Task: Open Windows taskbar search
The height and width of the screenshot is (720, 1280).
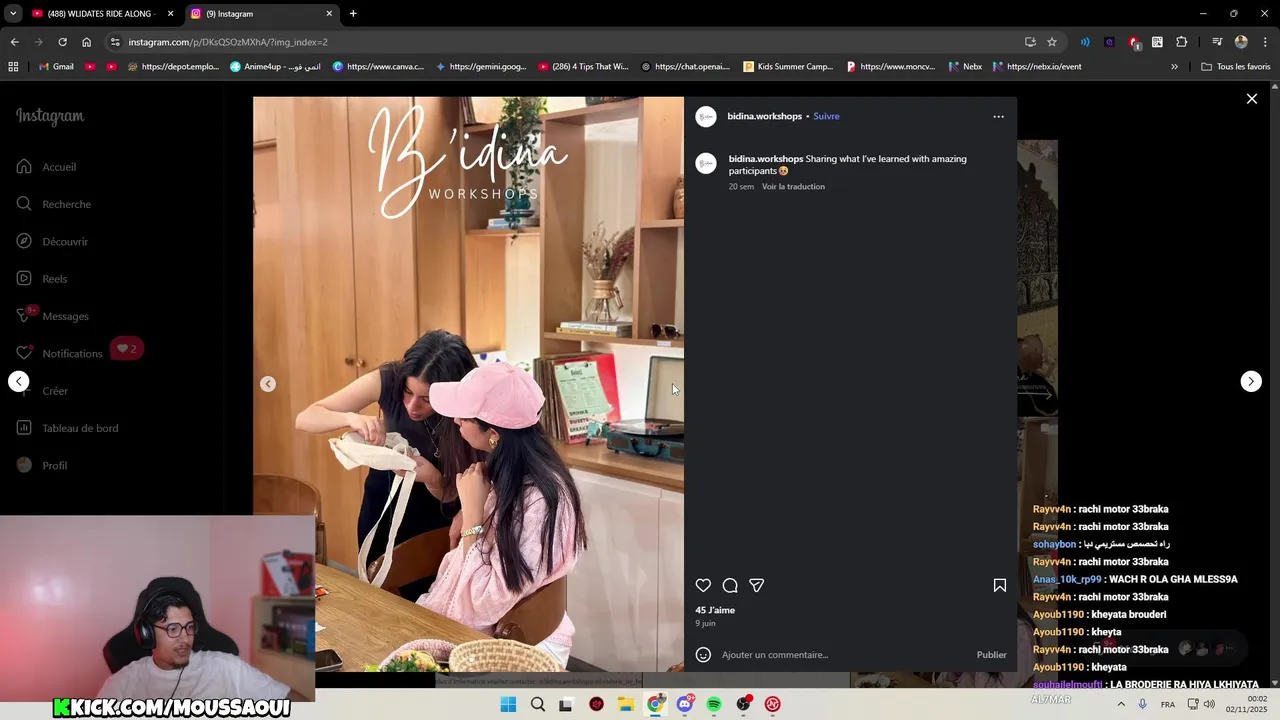Action: click(538, 705)
